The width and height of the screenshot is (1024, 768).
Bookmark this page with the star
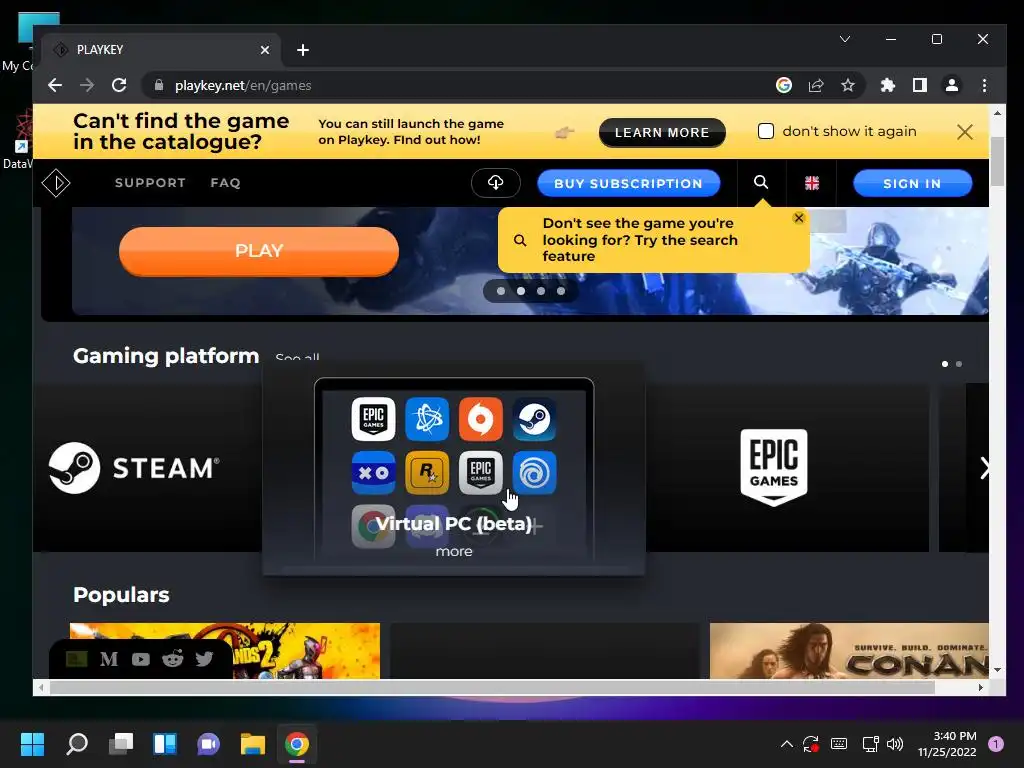pyautogui.click(x=848, y=86)
